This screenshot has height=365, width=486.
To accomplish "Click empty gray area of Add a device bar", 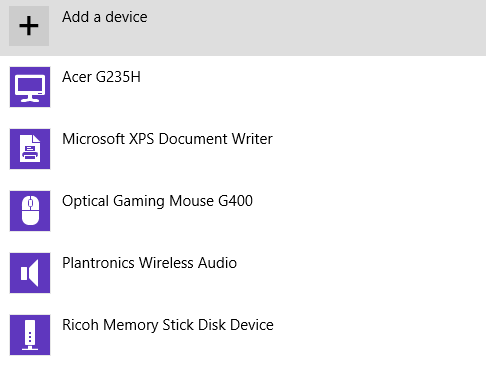I will tap(317, 27).
